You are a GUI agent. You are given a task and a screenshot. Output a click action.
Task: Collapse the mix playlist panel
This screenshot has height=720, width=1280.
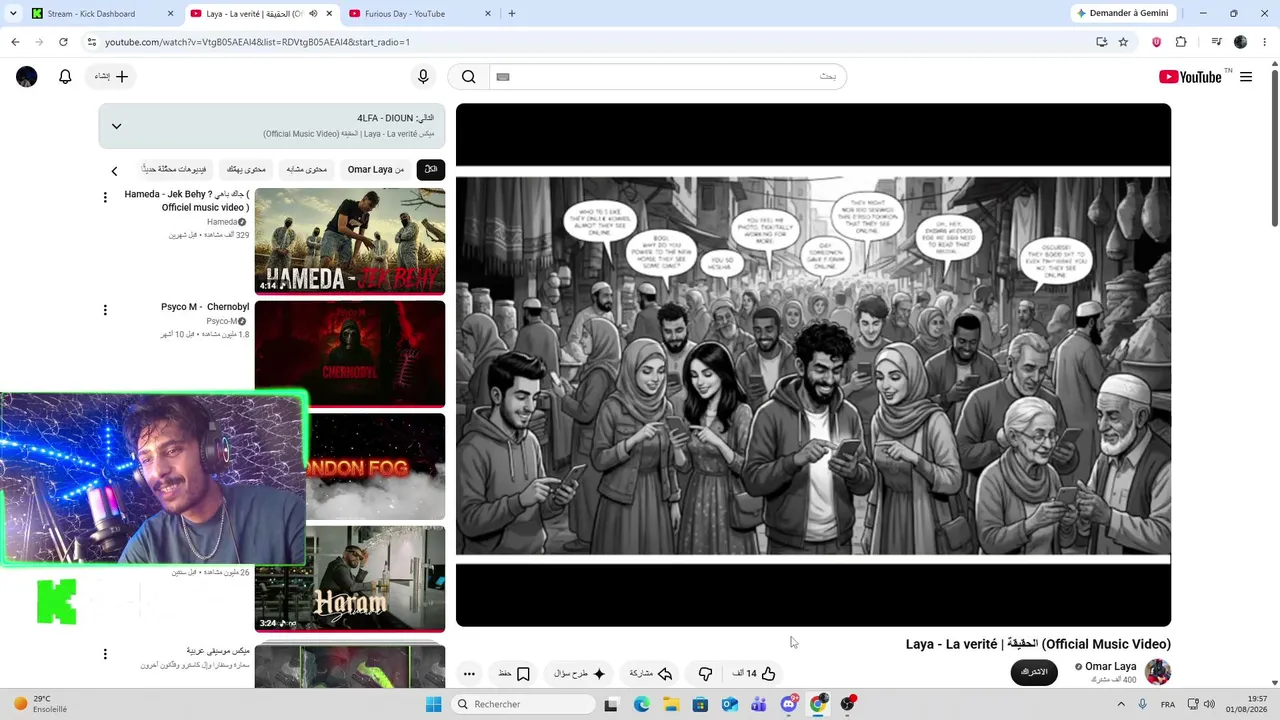tap(116, 126)
